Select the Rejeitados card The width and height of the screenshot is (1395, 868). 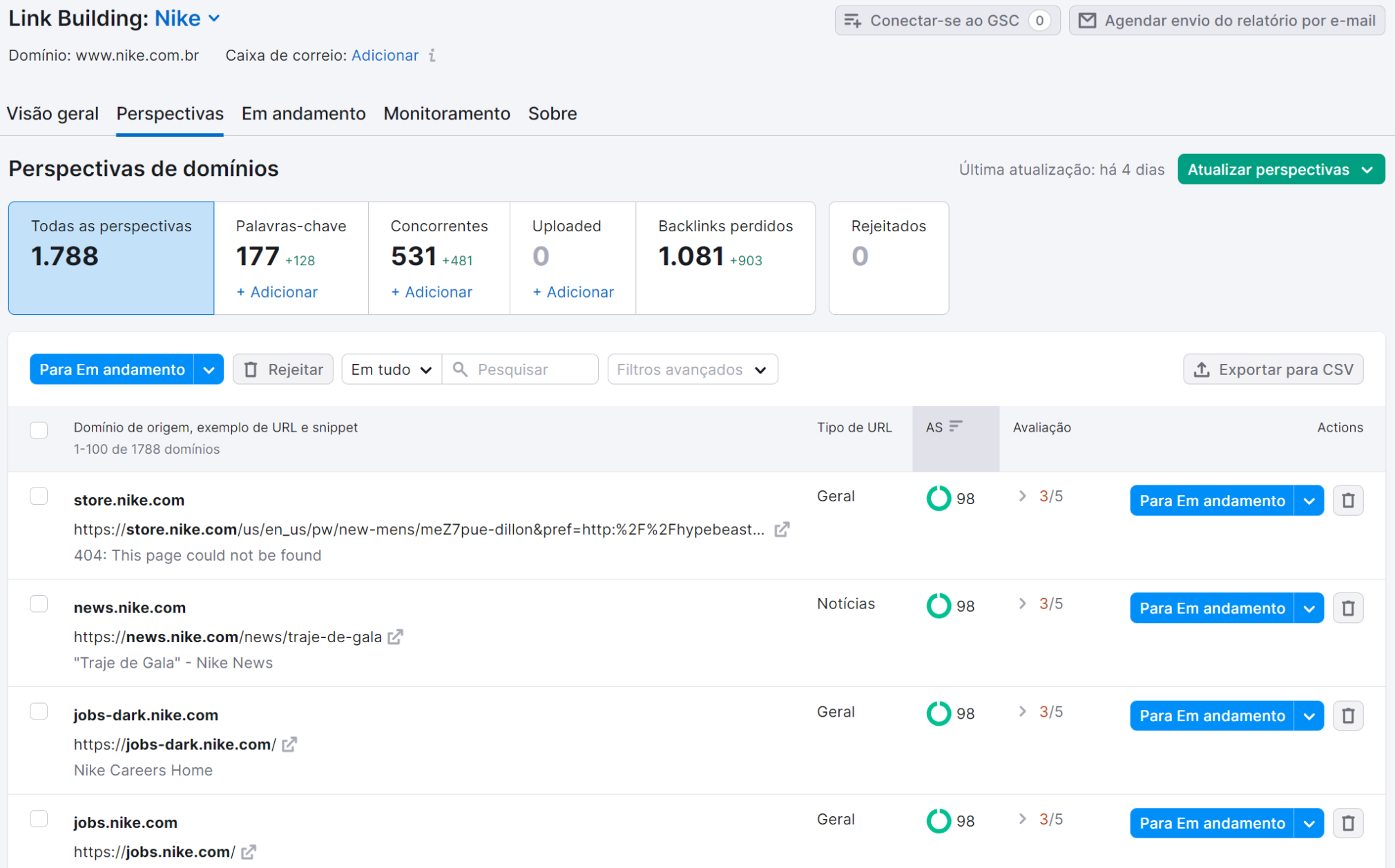[889, 258]
